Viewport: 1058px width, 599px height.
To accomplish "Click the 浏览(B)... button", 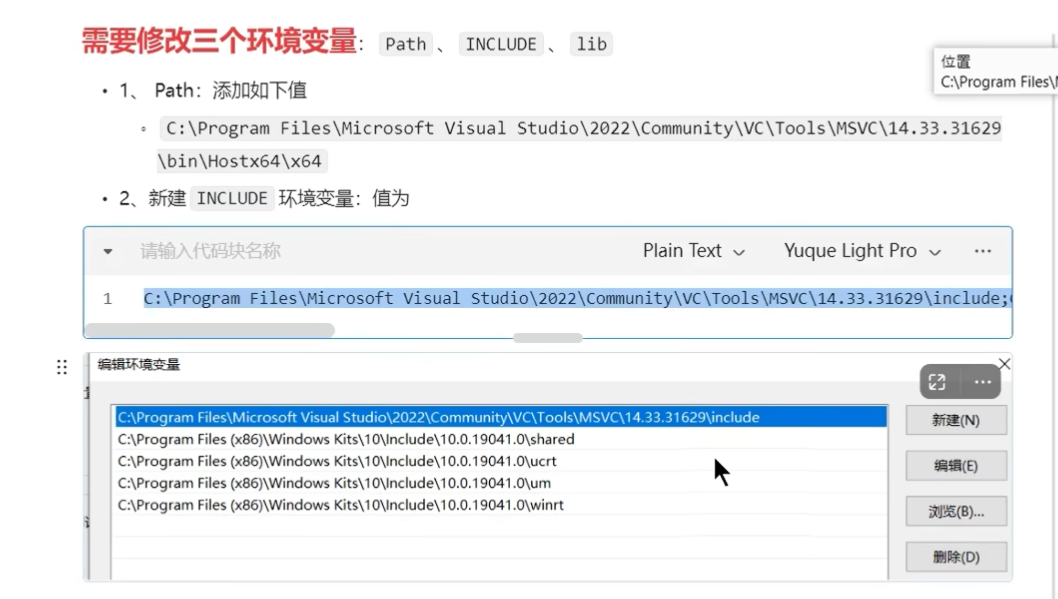I will 956,511.
